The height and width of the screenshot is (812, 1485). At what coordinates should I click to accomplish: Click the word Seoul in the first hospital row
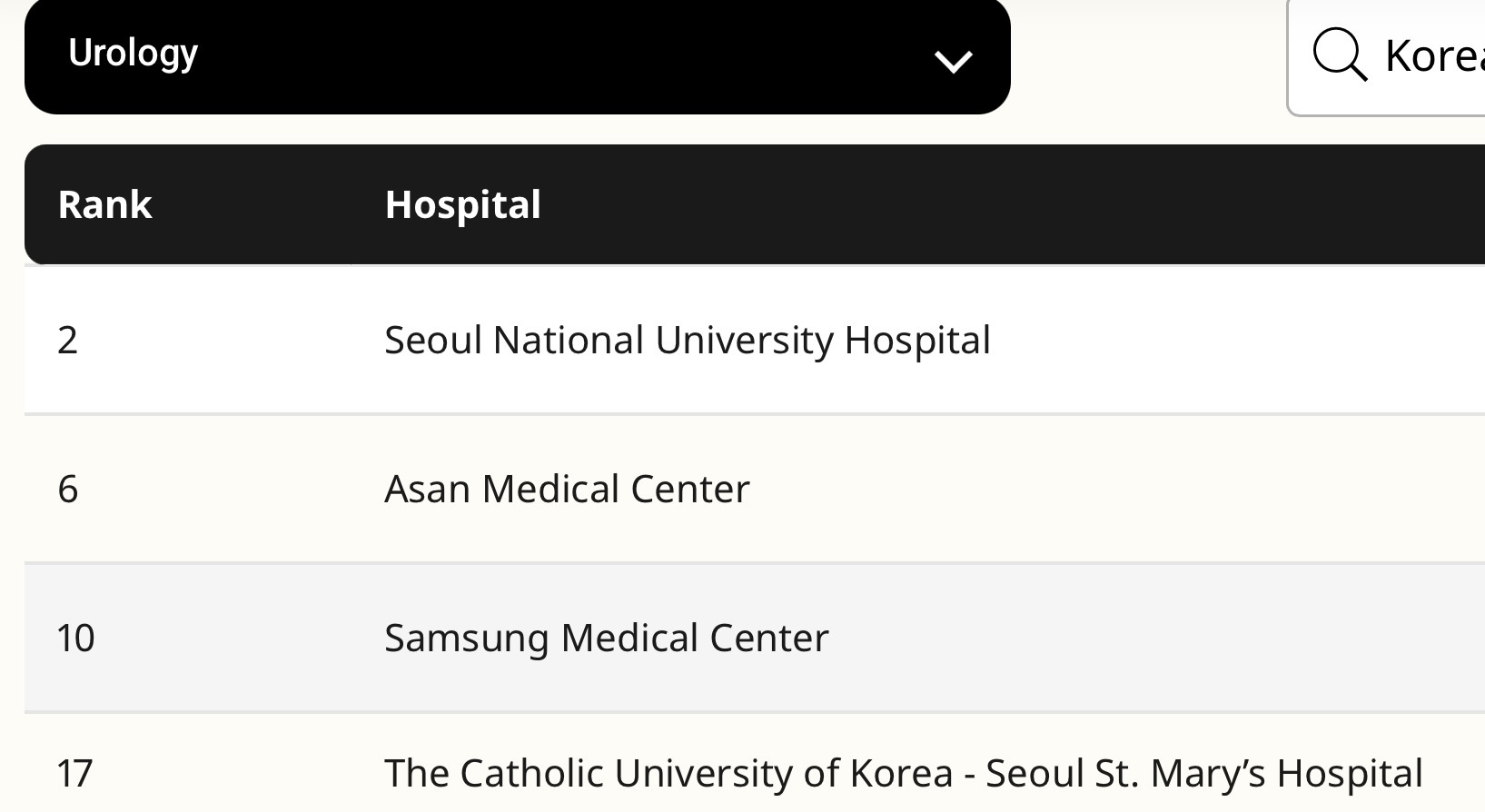point(432,340)
